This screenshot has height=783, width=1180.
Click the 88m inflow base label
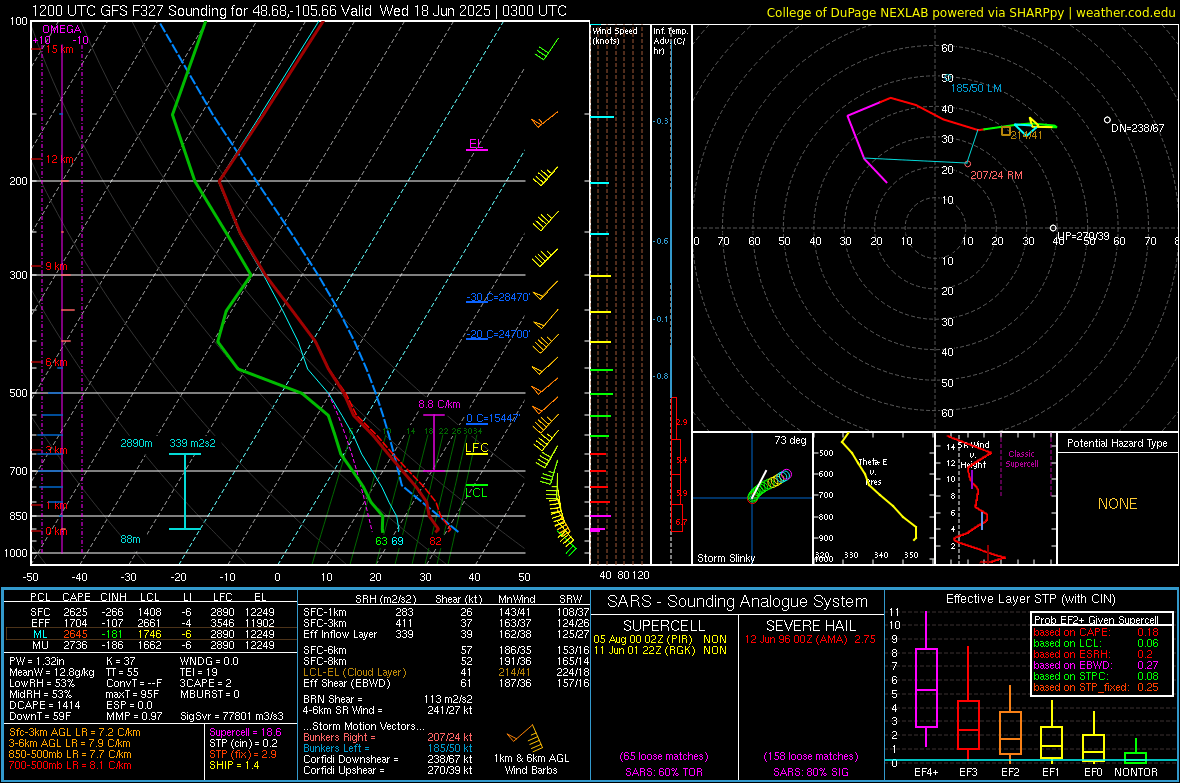[130, 539]
